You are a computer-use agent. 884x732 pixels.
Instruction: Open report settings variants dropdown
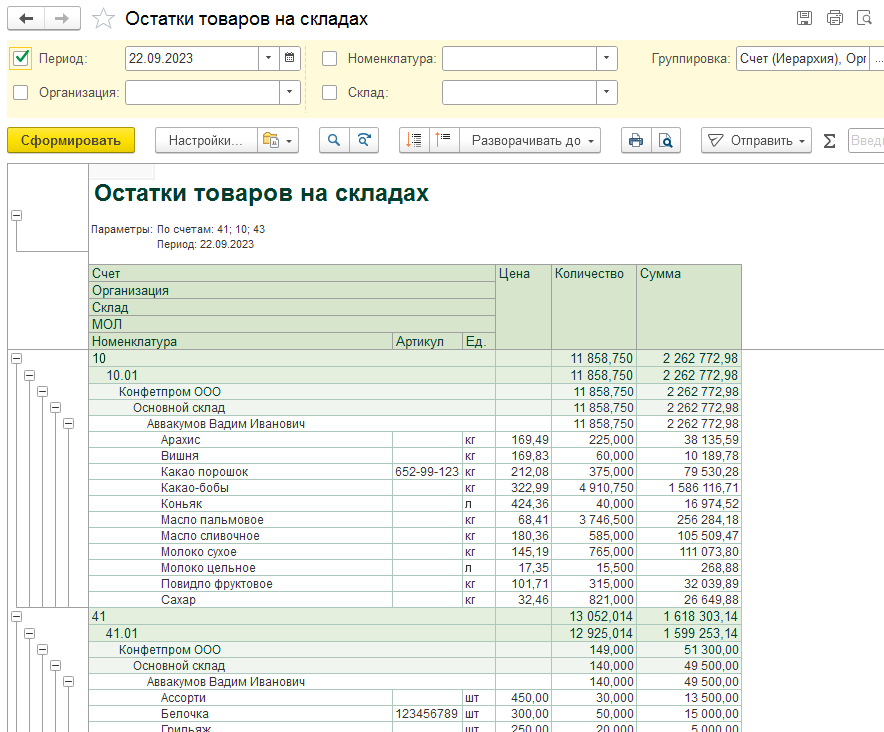278,140
